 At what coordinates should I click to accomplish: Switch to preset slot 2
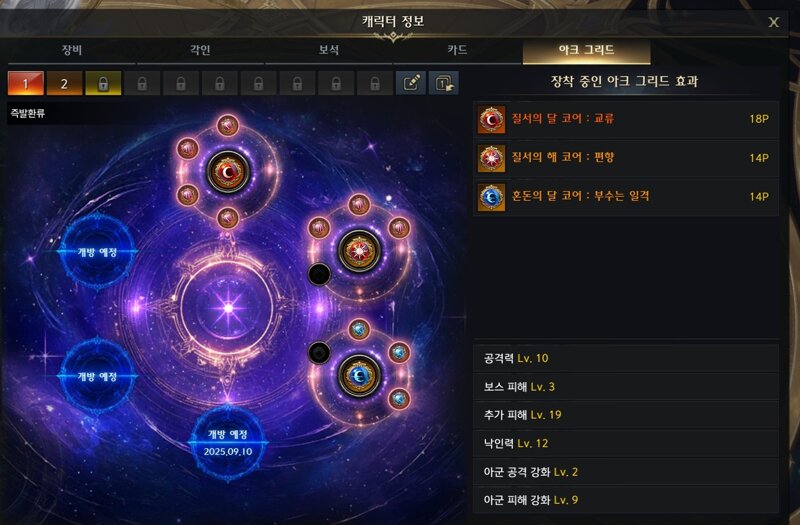point(64,83)
